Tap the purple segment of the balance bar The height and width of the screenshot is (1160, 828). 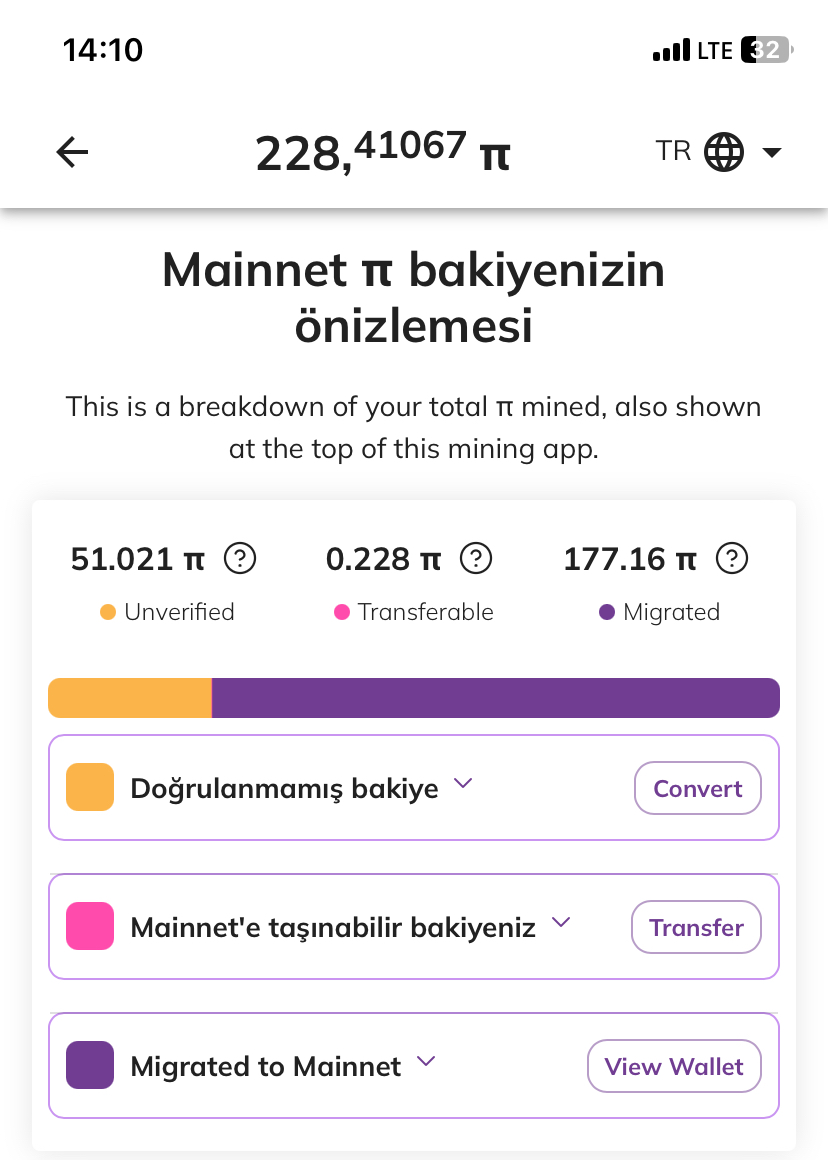[x=496, y=698]
